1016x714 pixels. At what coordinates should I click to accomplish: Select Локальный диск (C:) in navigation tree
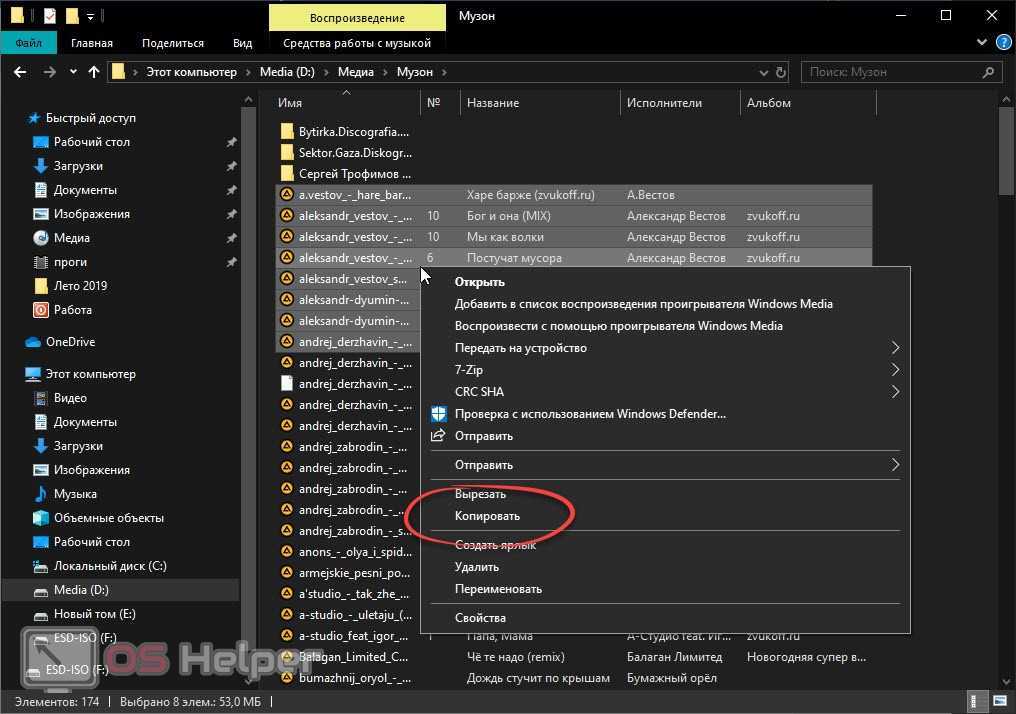110,566
